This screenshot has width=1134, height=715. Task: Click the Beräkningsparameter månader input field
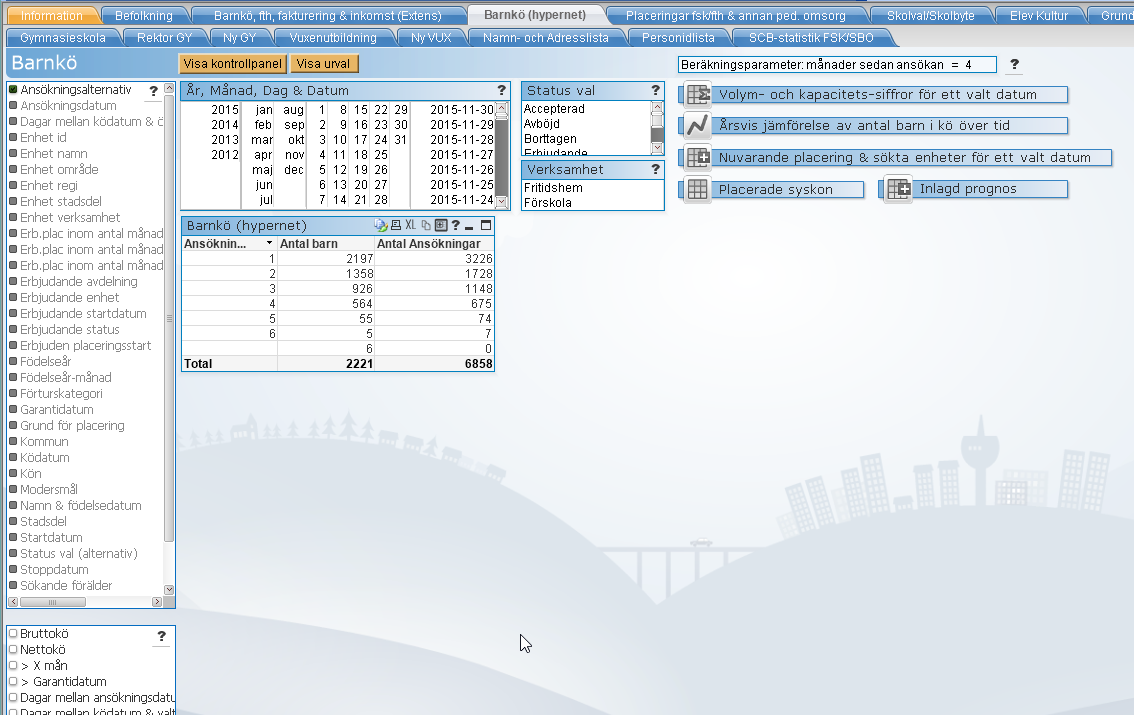[x=837, y=64]
